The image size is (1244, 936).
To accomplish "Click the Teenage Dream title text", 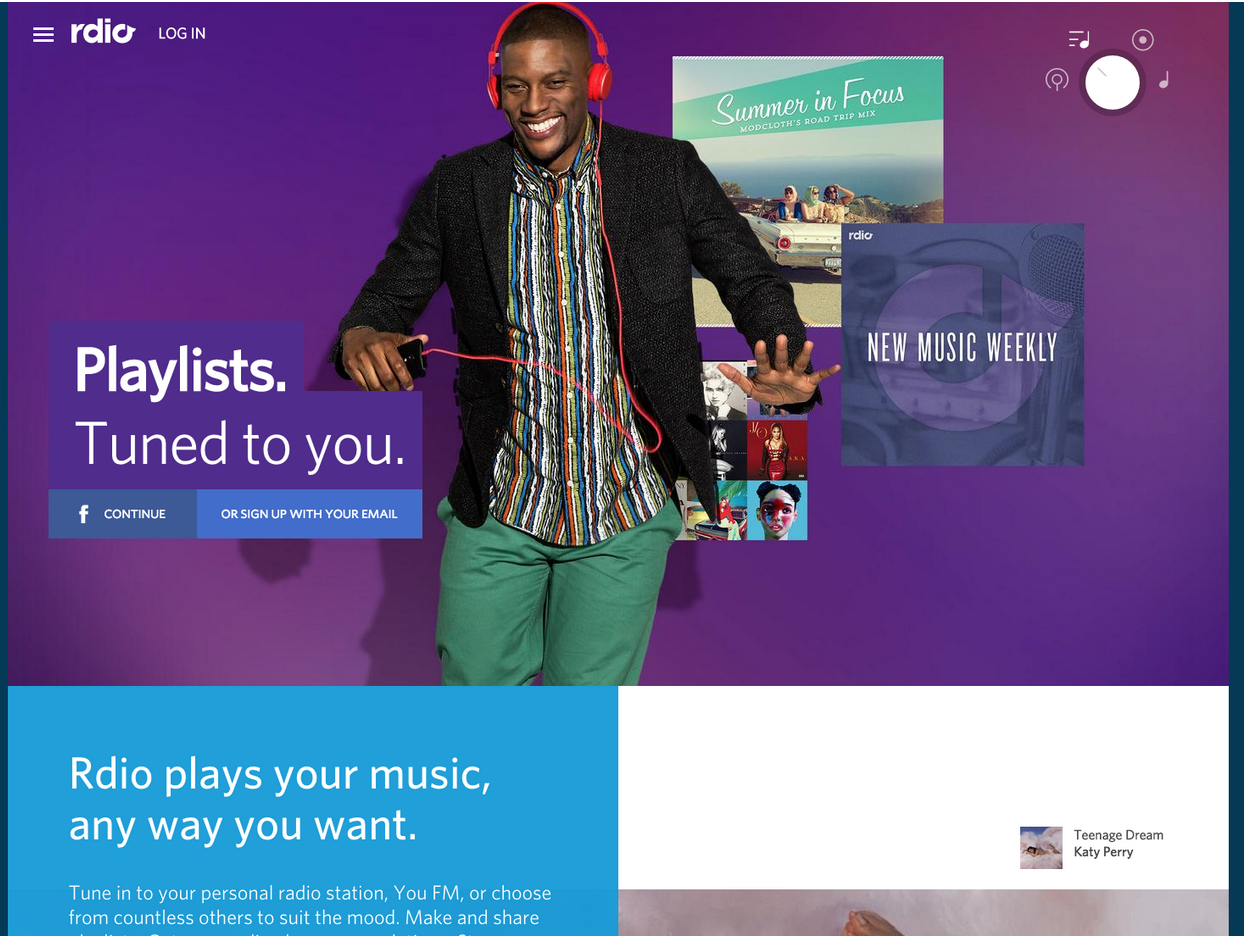I will point(1118,835).
